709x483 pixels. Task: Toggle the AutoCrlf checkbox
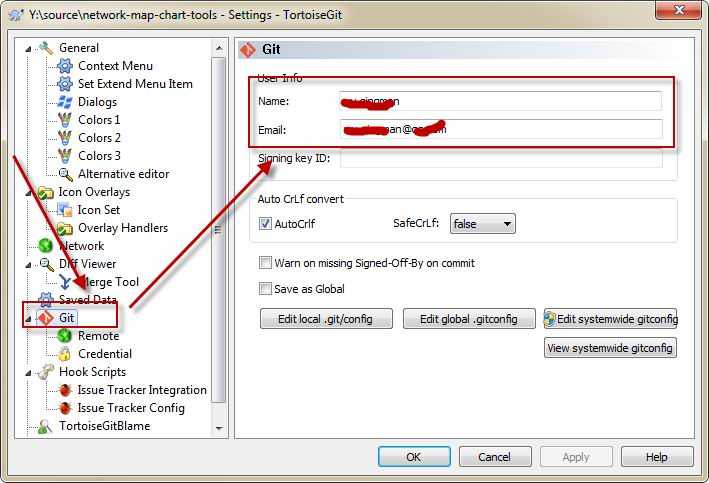[x=265, y=224]
